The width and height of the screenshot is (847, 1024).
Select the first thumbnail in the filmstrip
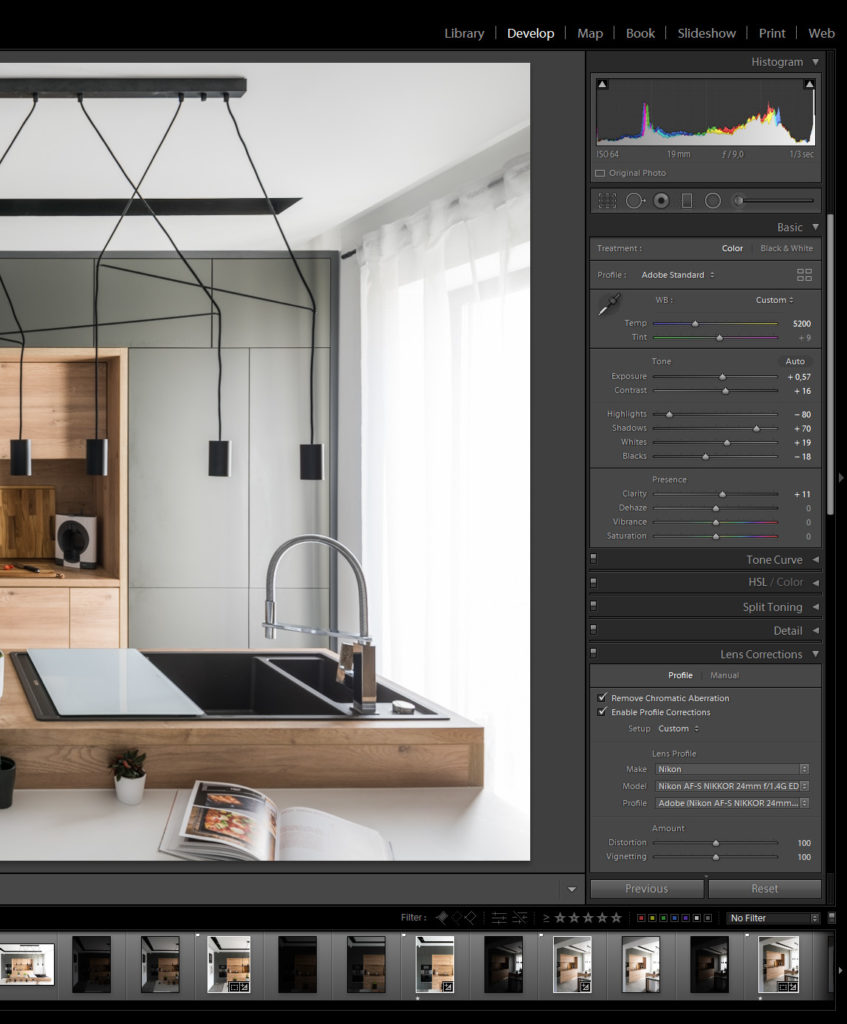pos(27,964)
